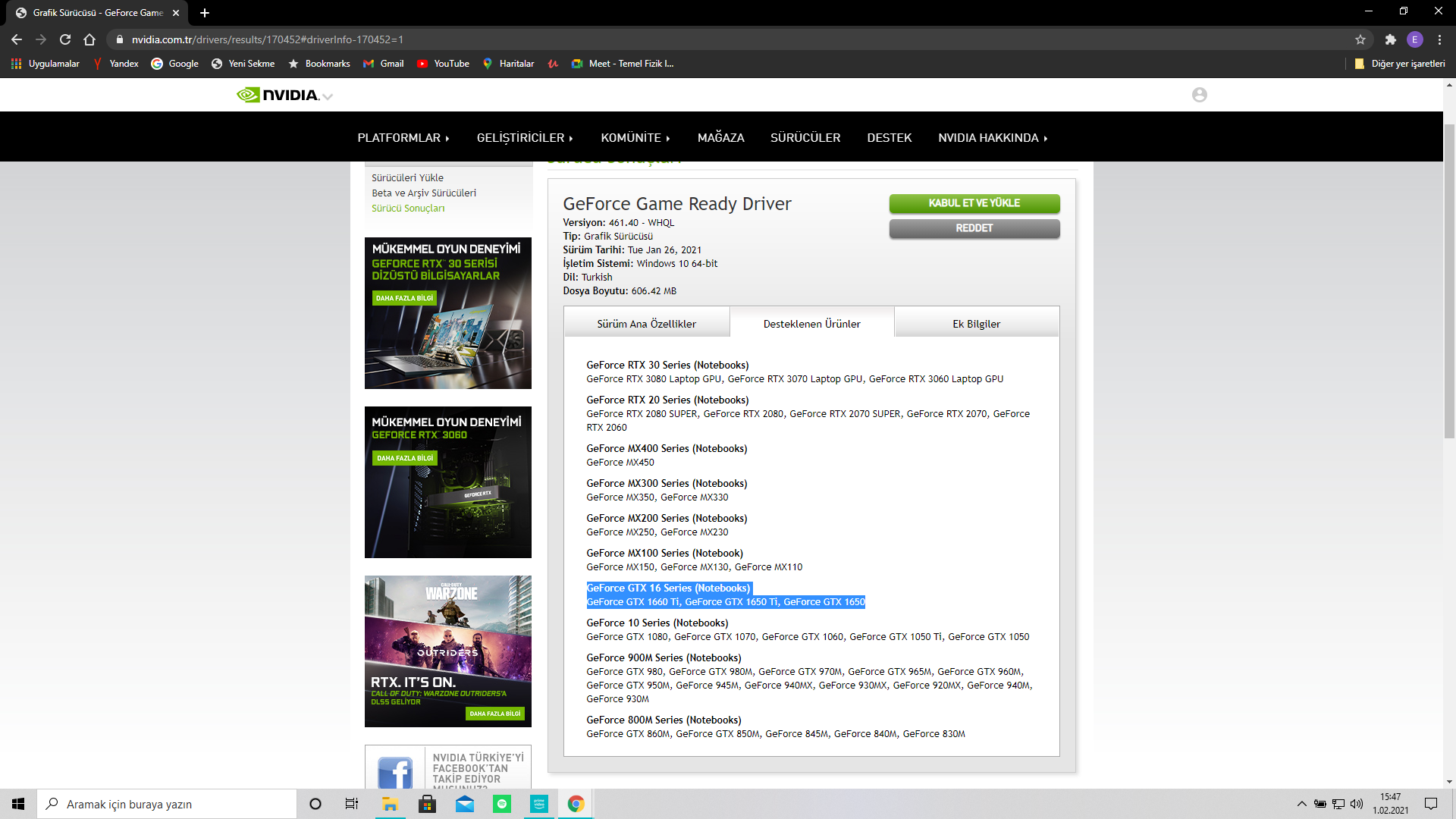The height and width of the screenshot is (819, 1456).
Task: Reload the page with the refresh icon
Action: [x=65, y=39]
